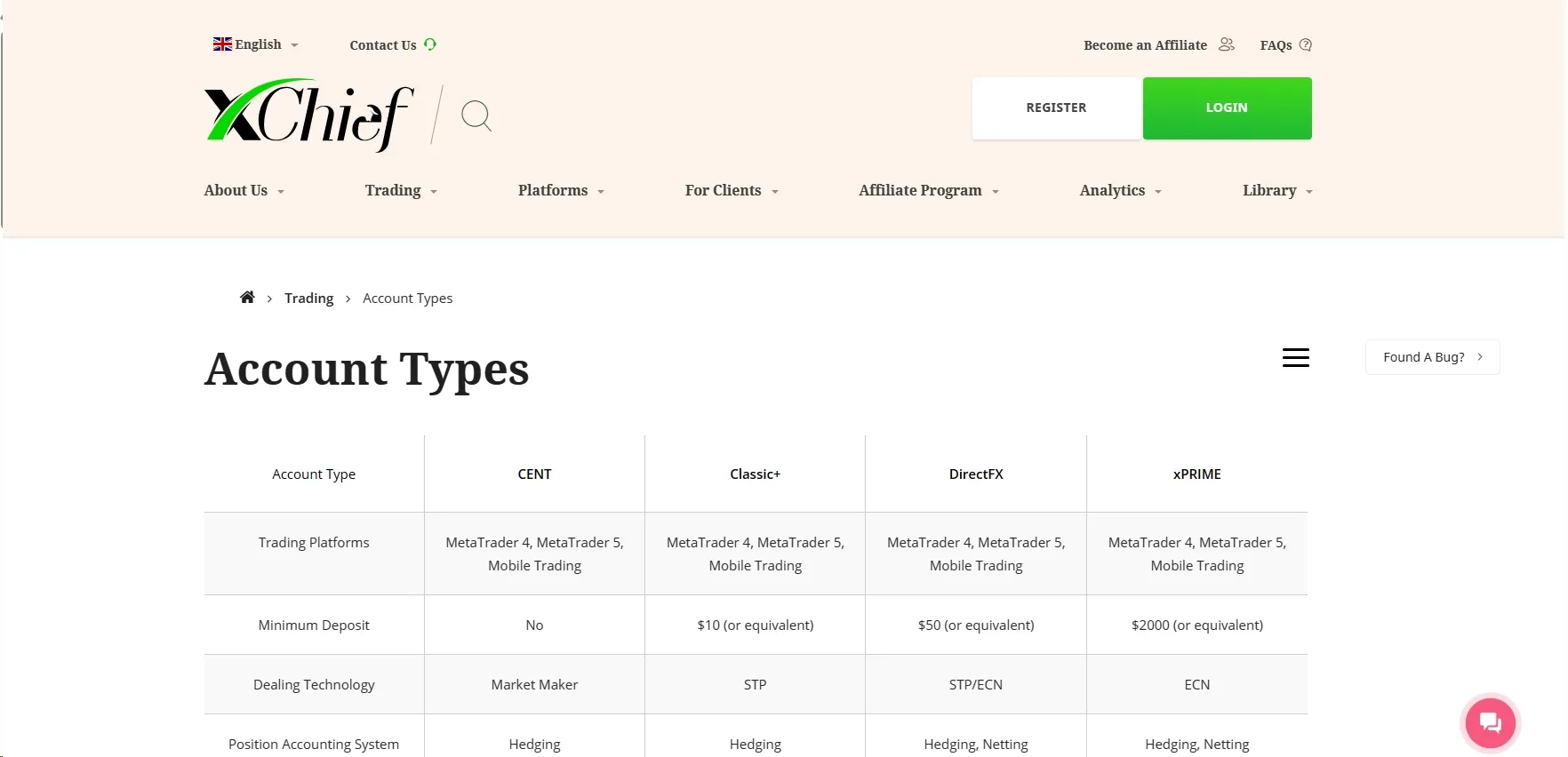The image size is (1568, 757).
Task: Click the Classic+ STP dealing technology cell
Action: pyautogui.click(x=755, y=685)
